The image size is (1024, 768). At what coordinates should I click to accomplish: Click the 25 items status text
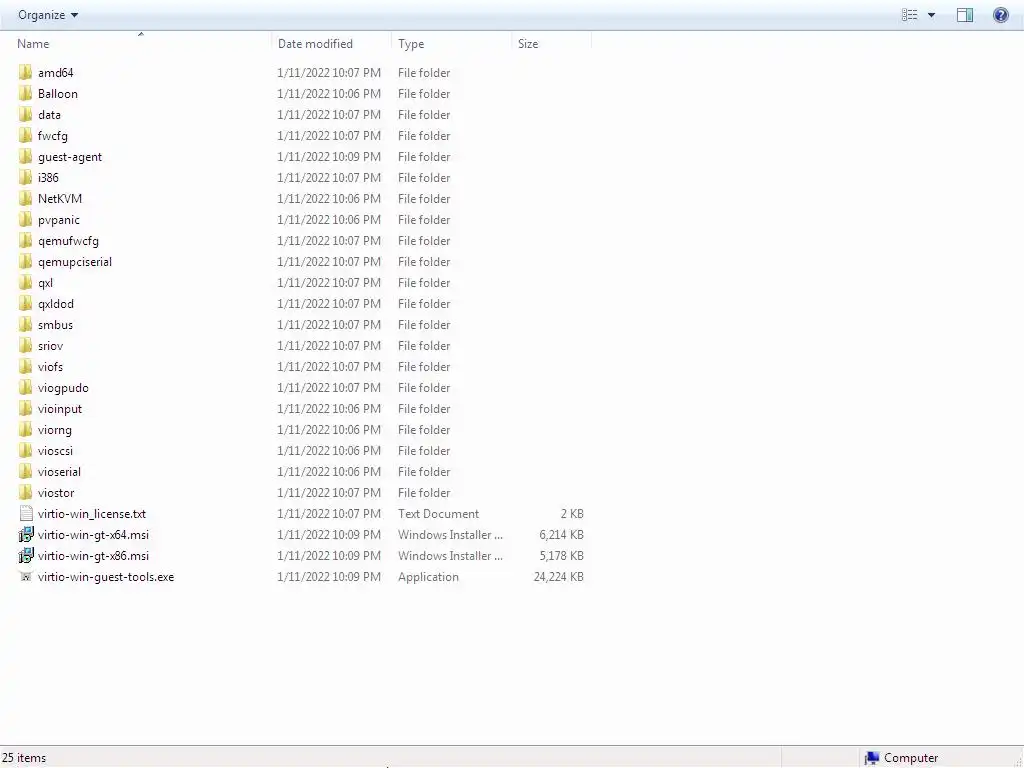(x=24, y=758)
